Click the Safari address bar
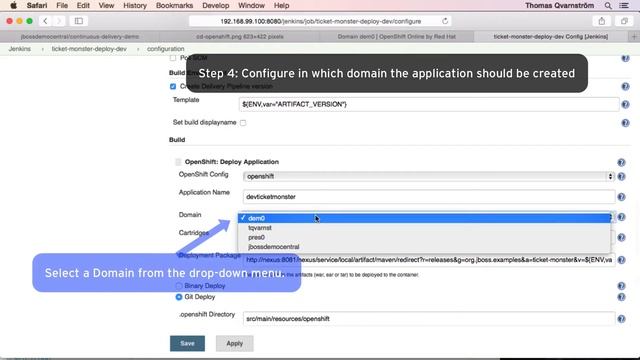This screenshot has height=360, width=640. coord(320,21)
